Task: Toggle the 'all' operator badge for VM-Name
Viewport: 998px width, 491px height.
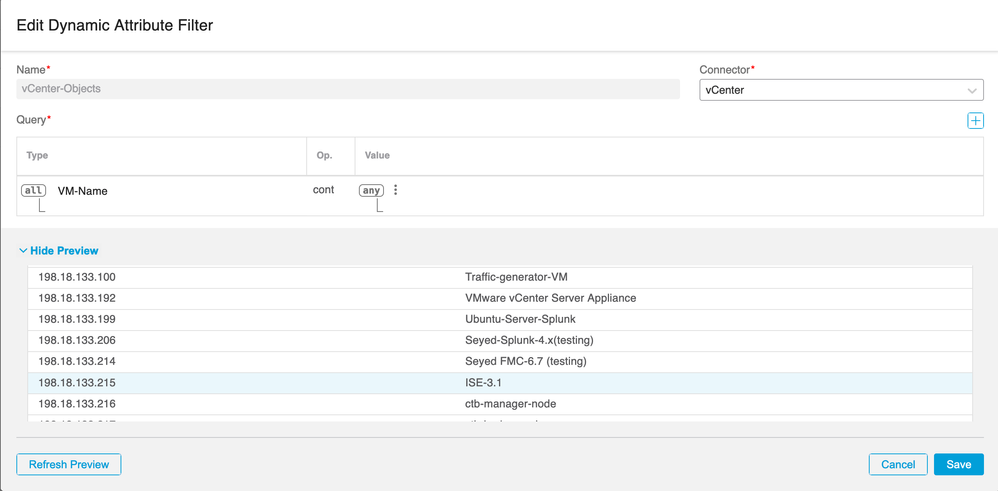Action: click(x=34, y=190)
